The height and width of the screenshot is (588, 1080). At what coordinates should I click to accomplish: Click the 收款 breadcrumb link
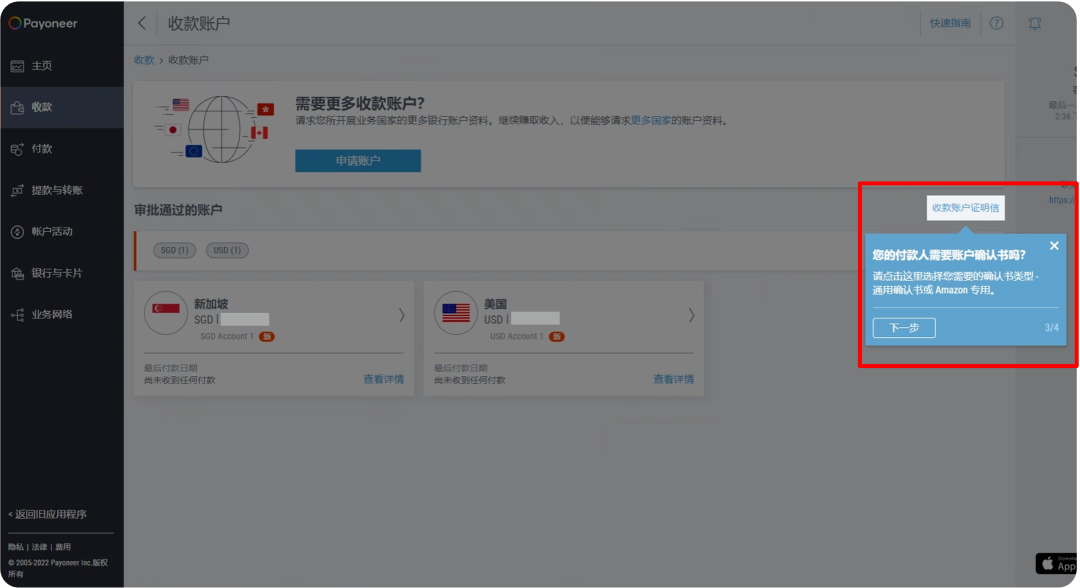click(x=144, y=60)
